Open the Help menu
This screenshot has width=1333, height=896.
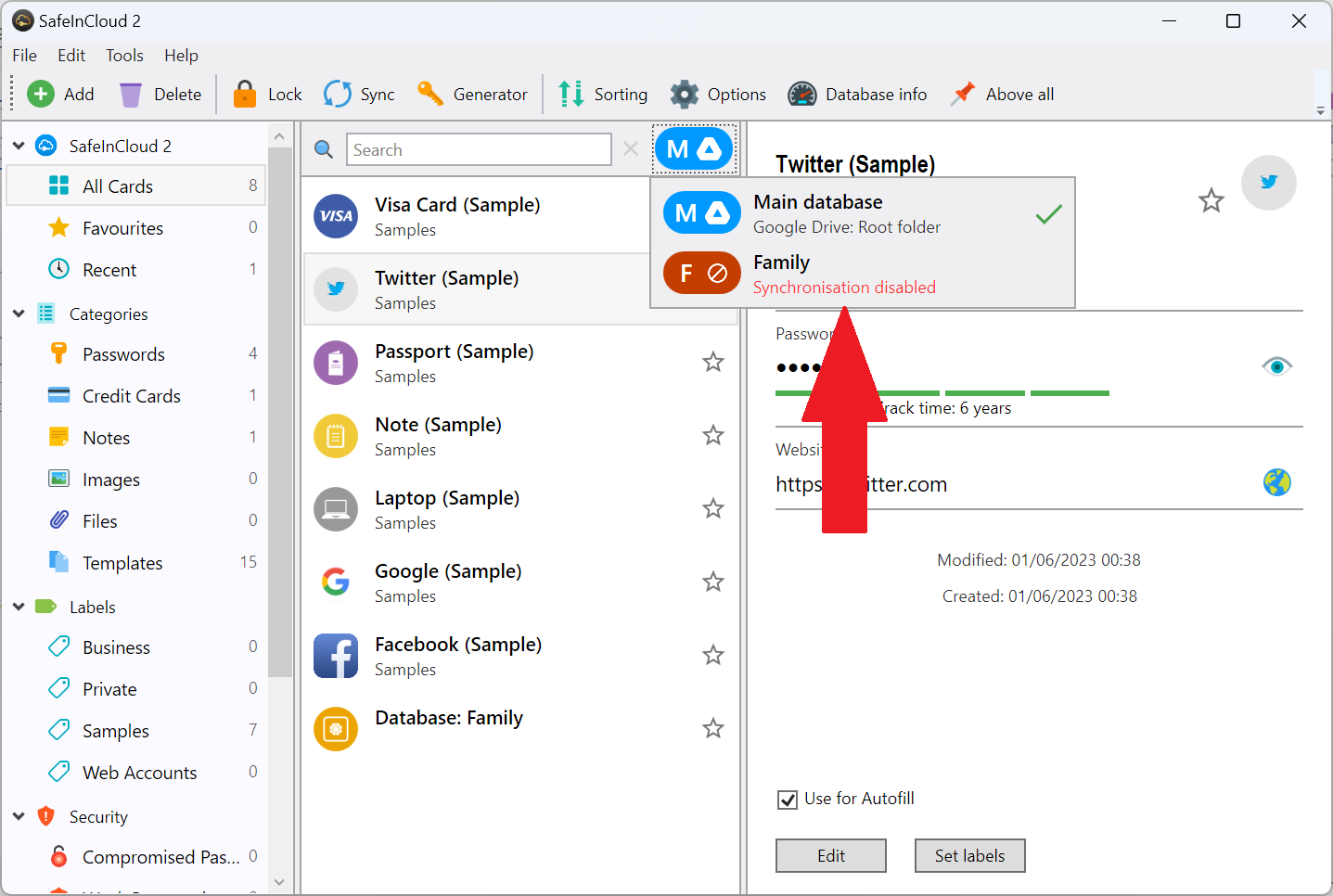(x=181, y=56)
